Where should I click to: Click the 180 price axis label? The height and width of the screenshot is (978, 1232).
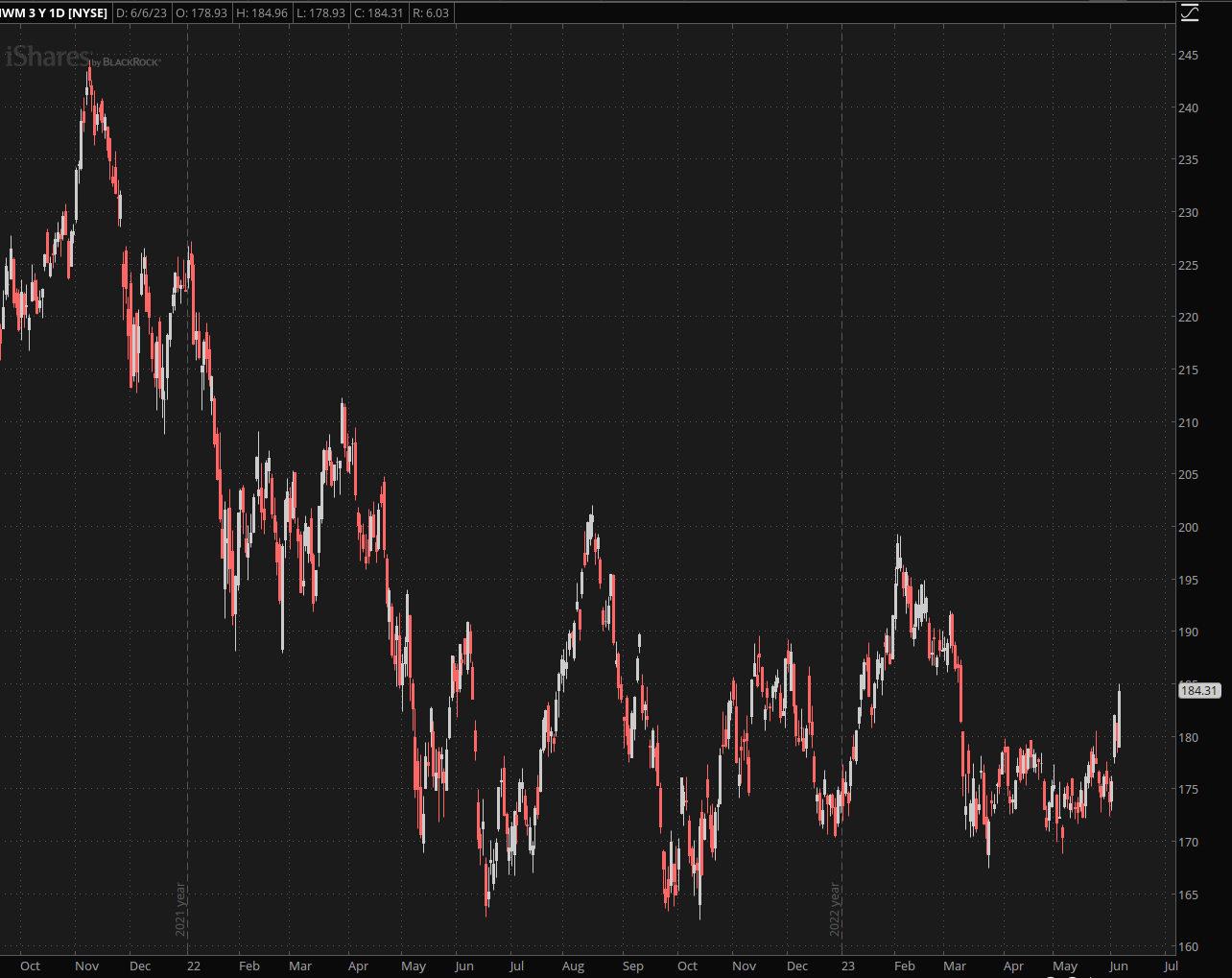[x=1188, y=738]
